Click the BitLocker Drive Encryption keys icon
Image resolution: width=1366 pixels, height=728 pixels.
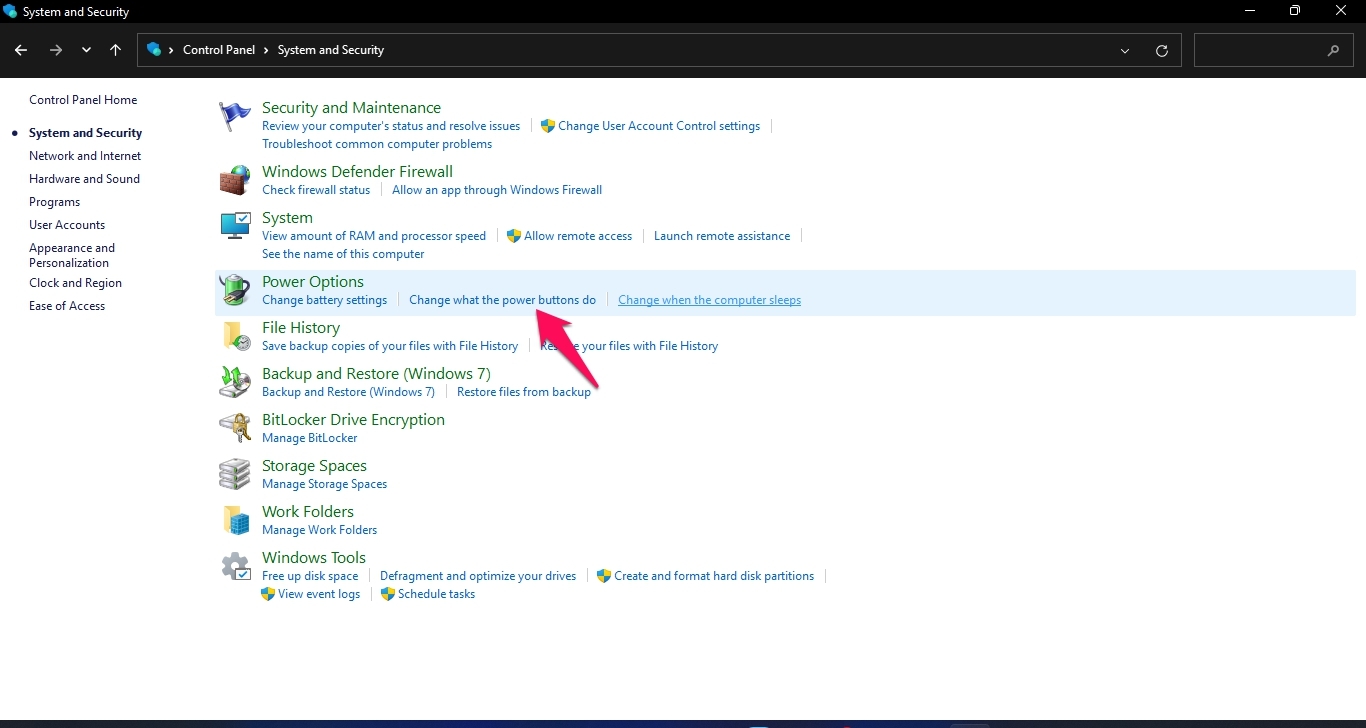235,428
